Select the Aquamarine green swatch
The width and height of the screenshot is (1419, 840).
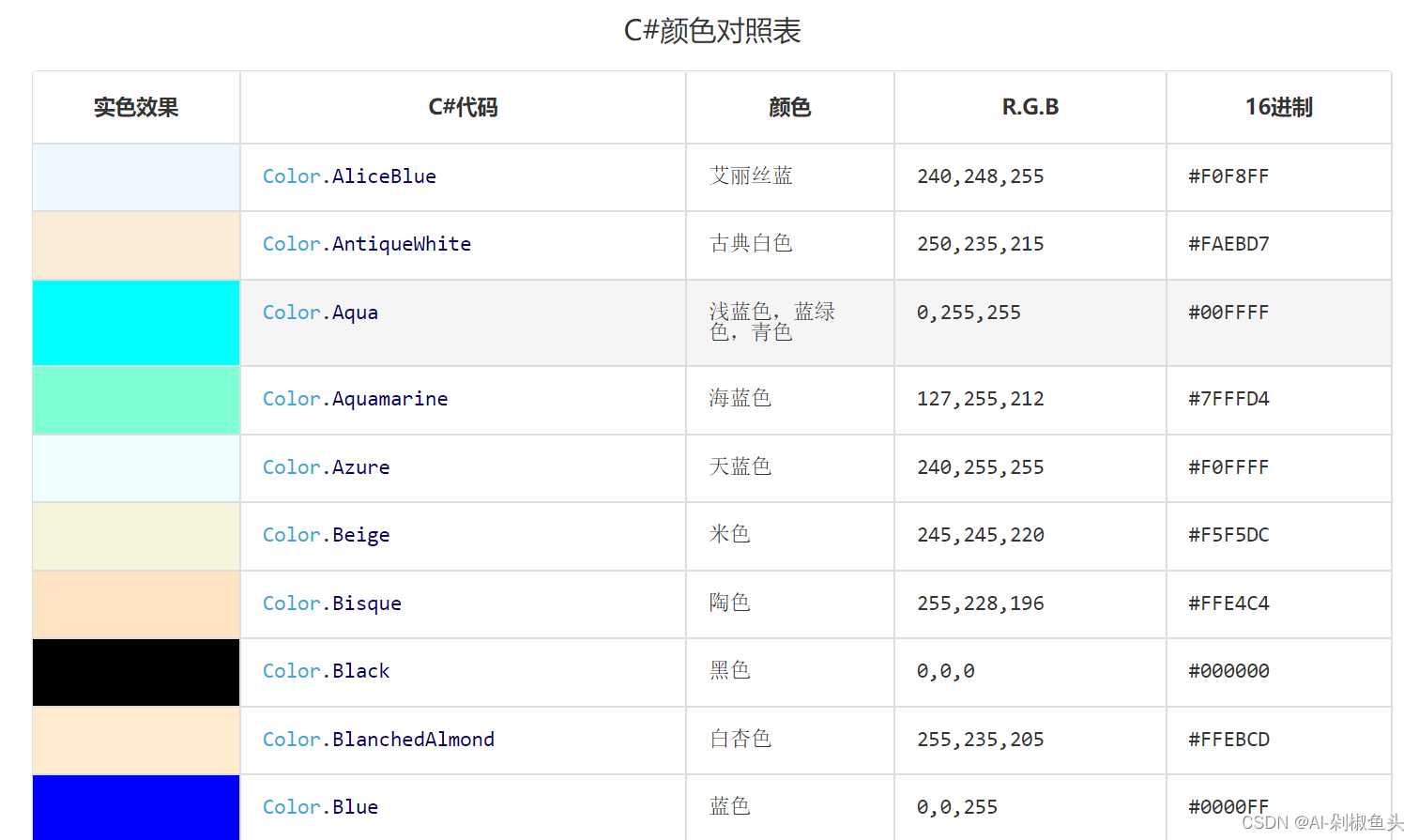tap(135, 399)
